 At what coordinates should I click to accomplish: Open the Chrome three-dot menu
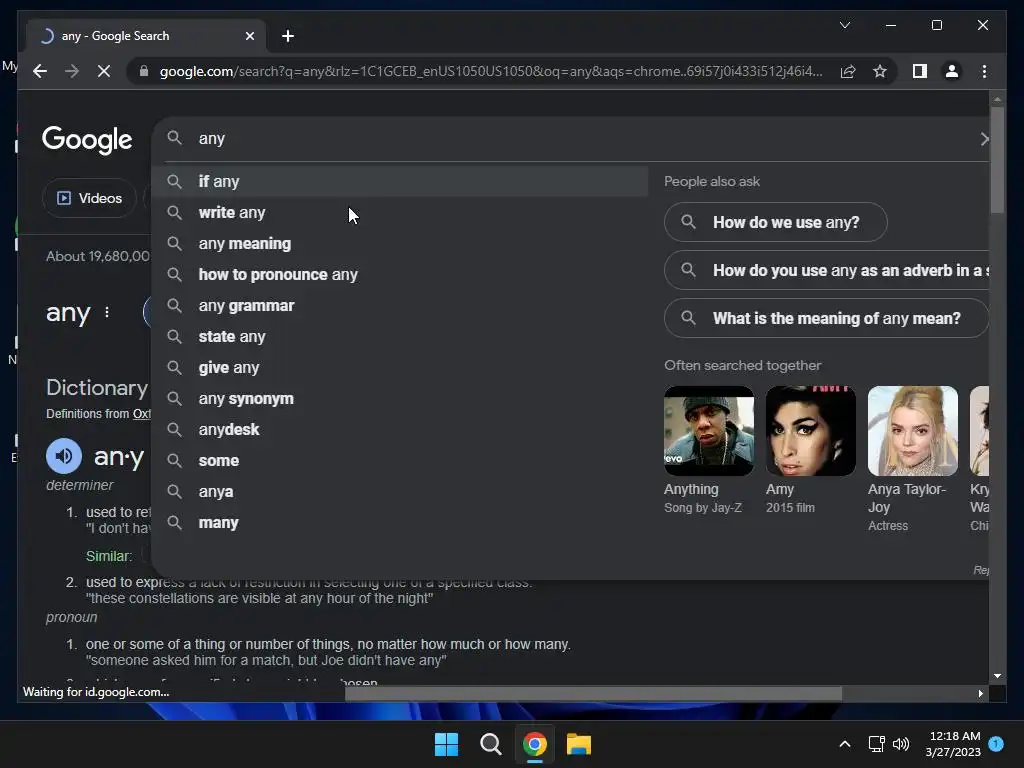coord(984,71)
